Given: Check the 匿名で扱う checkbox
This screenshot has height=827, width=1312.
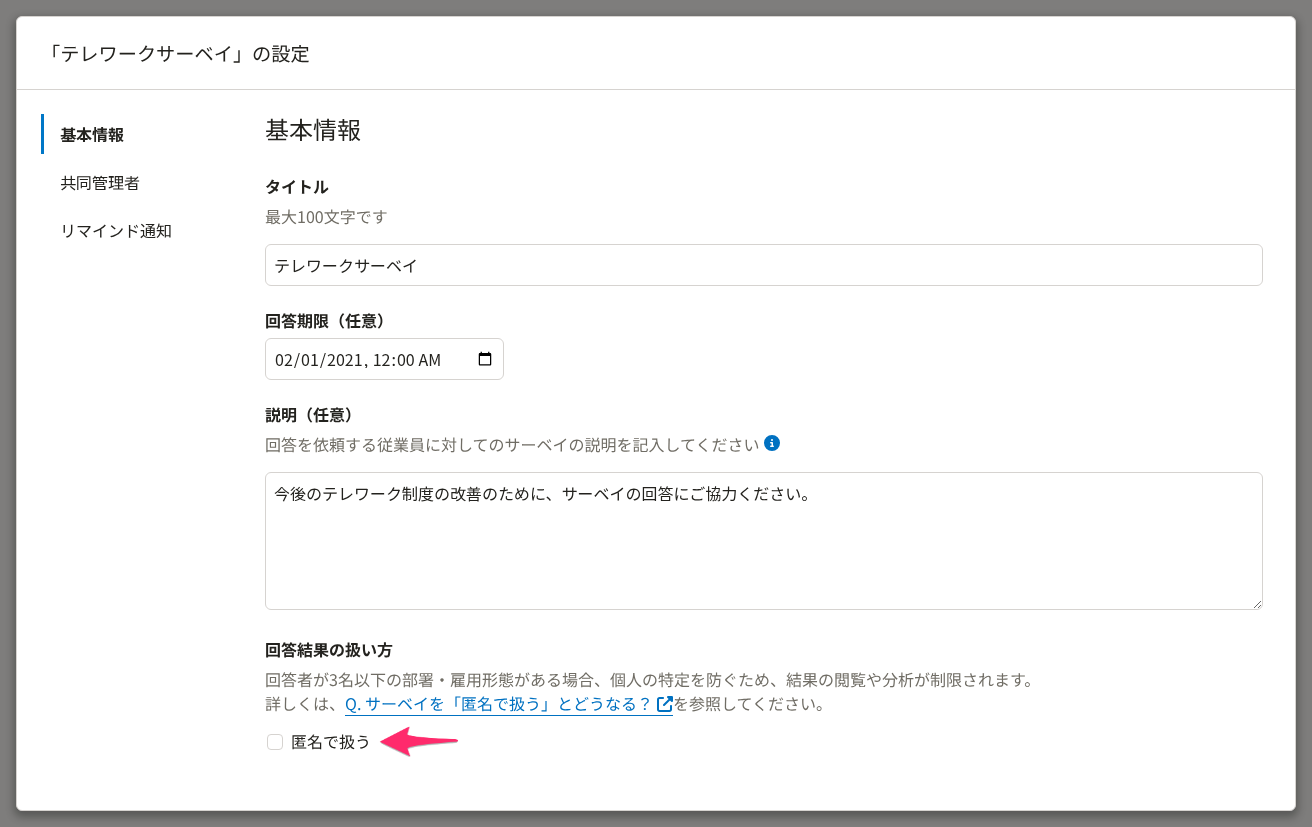Looking at the screenshot, I should (x=275, y=742).
